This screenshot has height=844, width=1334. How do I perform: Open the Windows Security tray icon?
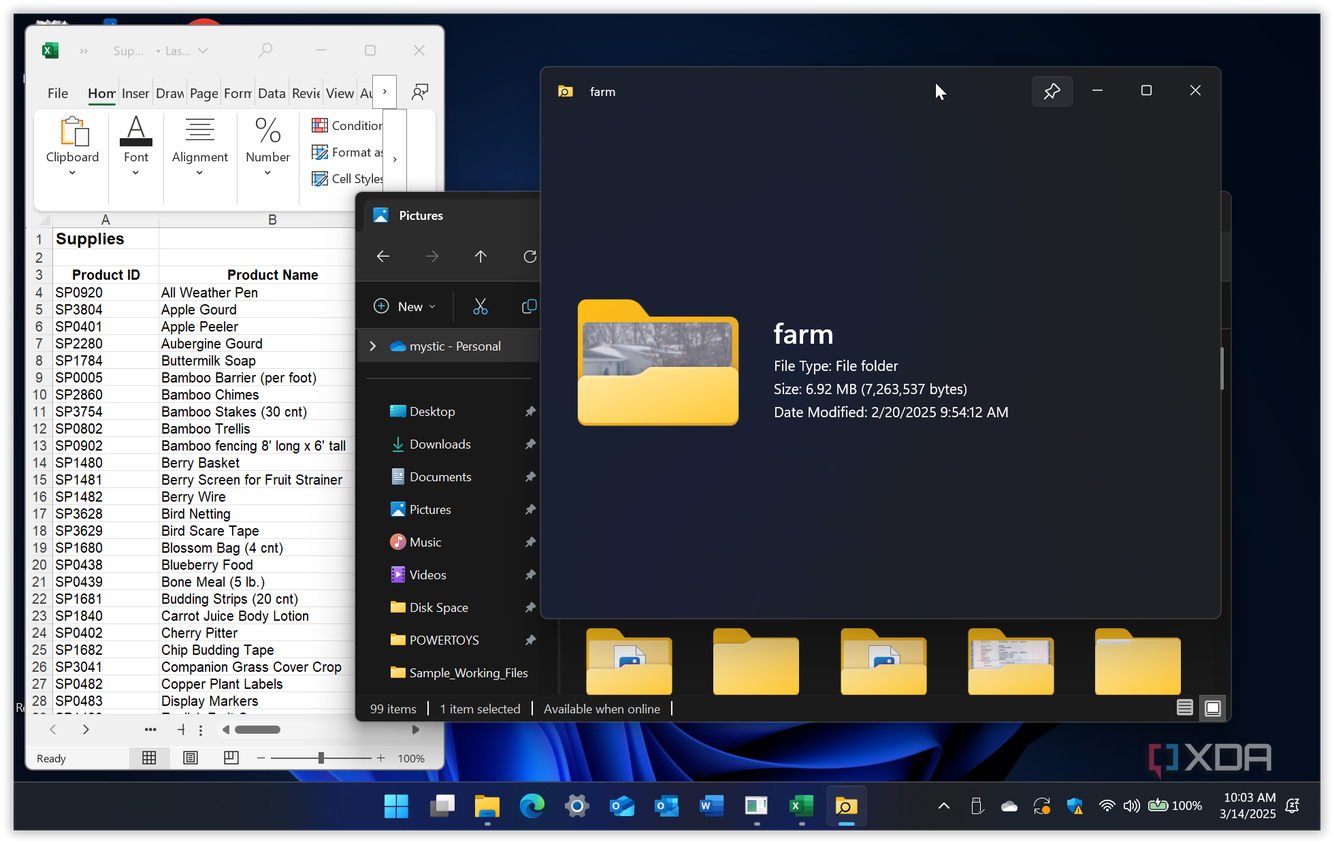point(1075,806)
